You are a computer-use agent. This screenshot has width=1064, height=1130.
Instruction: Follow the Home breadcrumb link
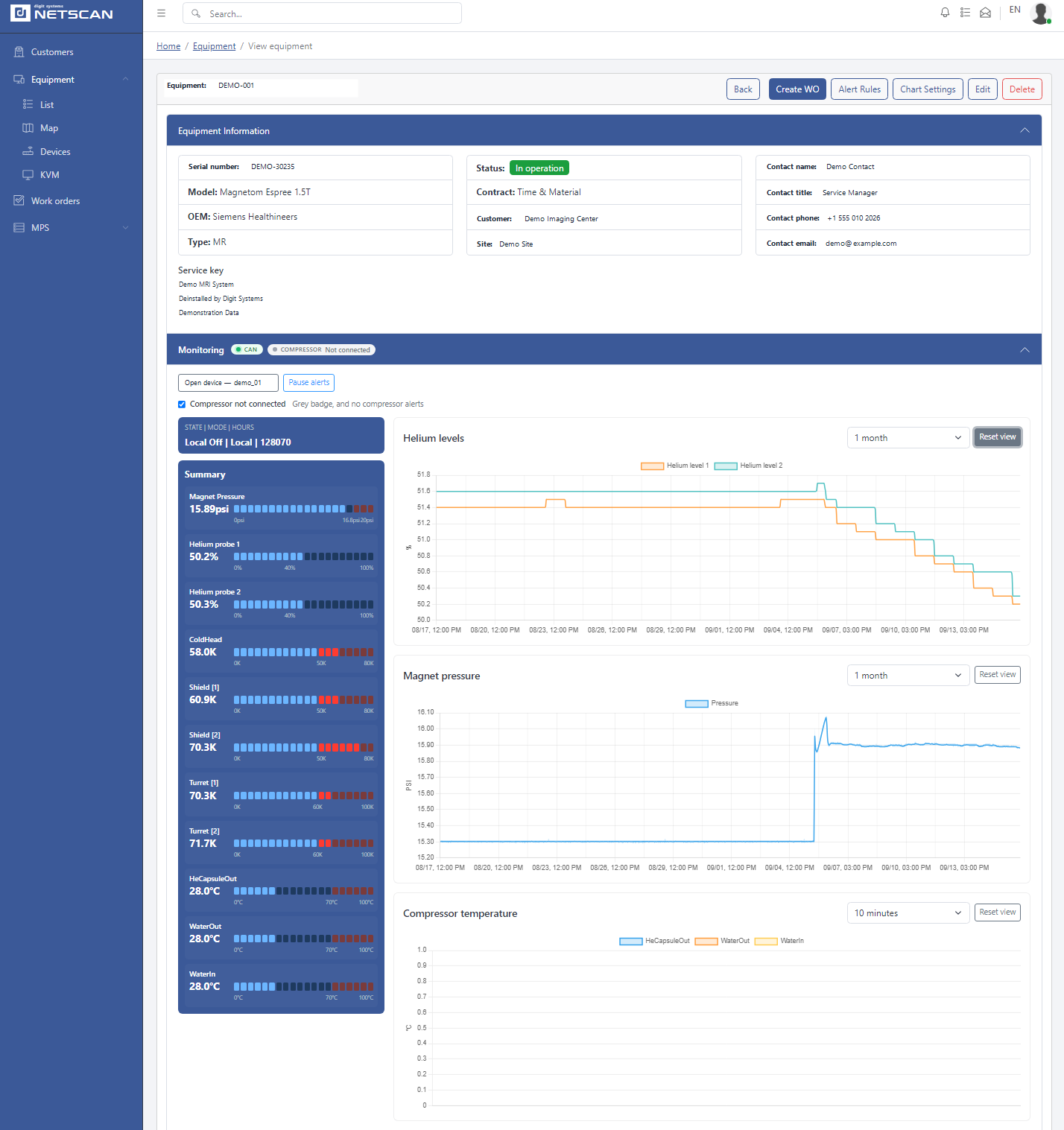click(x=168, y=46)
